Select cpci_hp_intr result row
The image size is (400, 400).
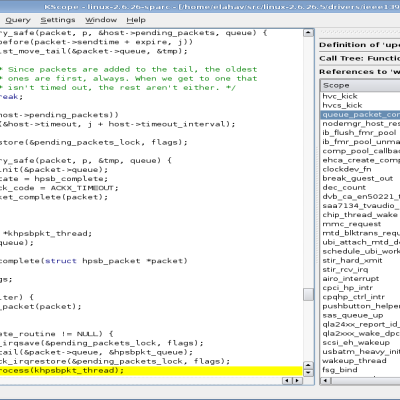(x=360, y=288)
